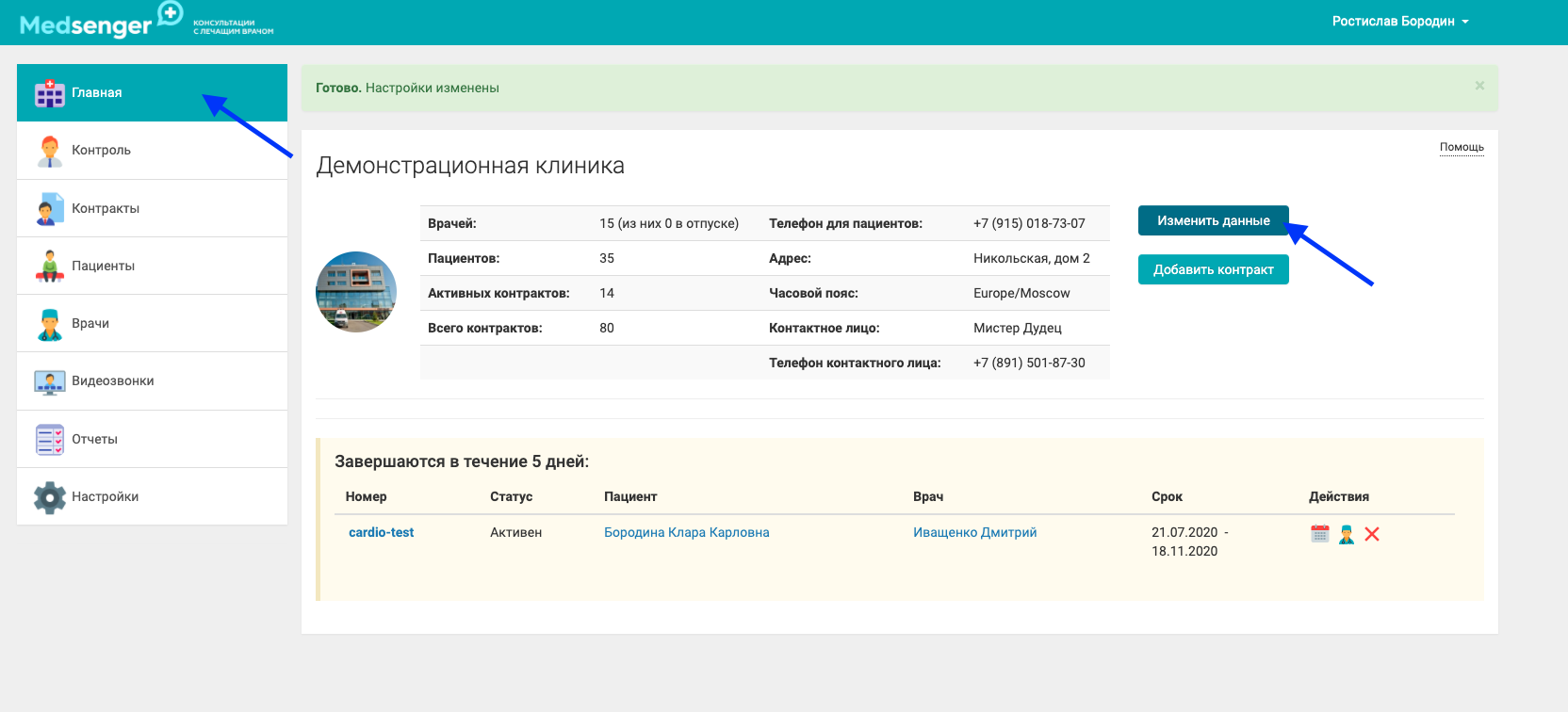Screen dimensions: 1568x712
Task: Click the red X to end cardio-test contract
Action: click(1372, 534)
